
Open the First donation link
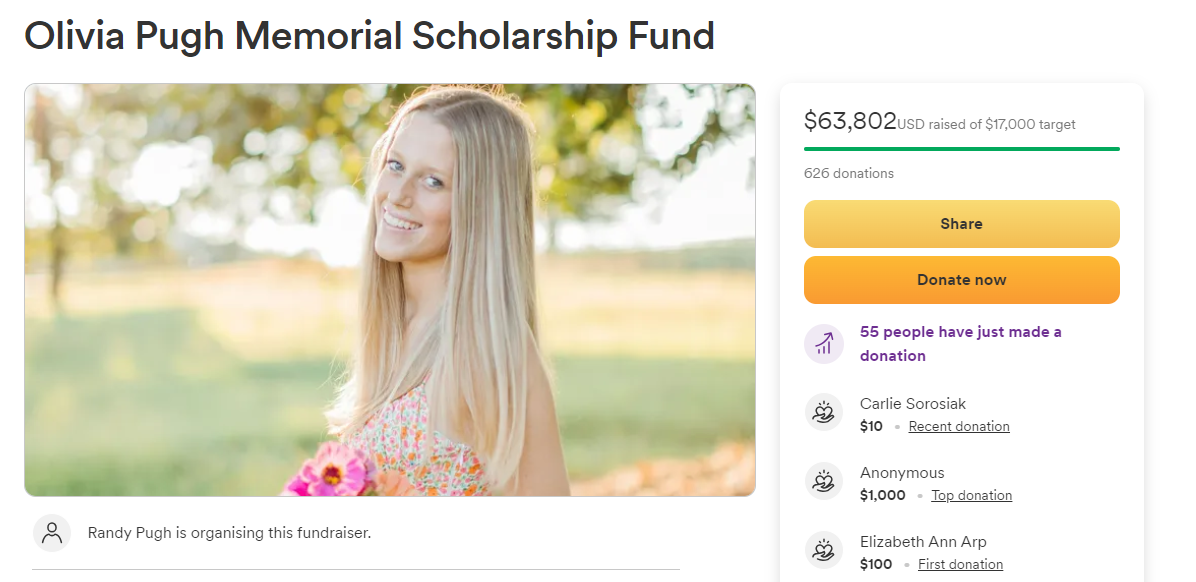[x=960, y=564]
